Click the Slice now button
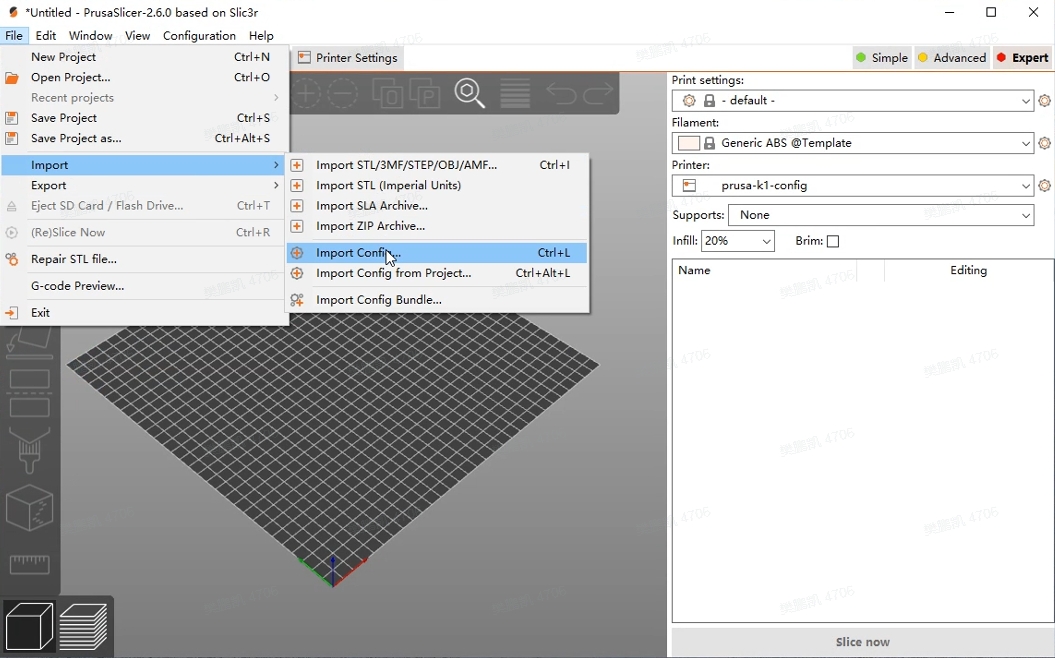The height and width of the screenshot is (658, 1055). [x=863, y=642]
